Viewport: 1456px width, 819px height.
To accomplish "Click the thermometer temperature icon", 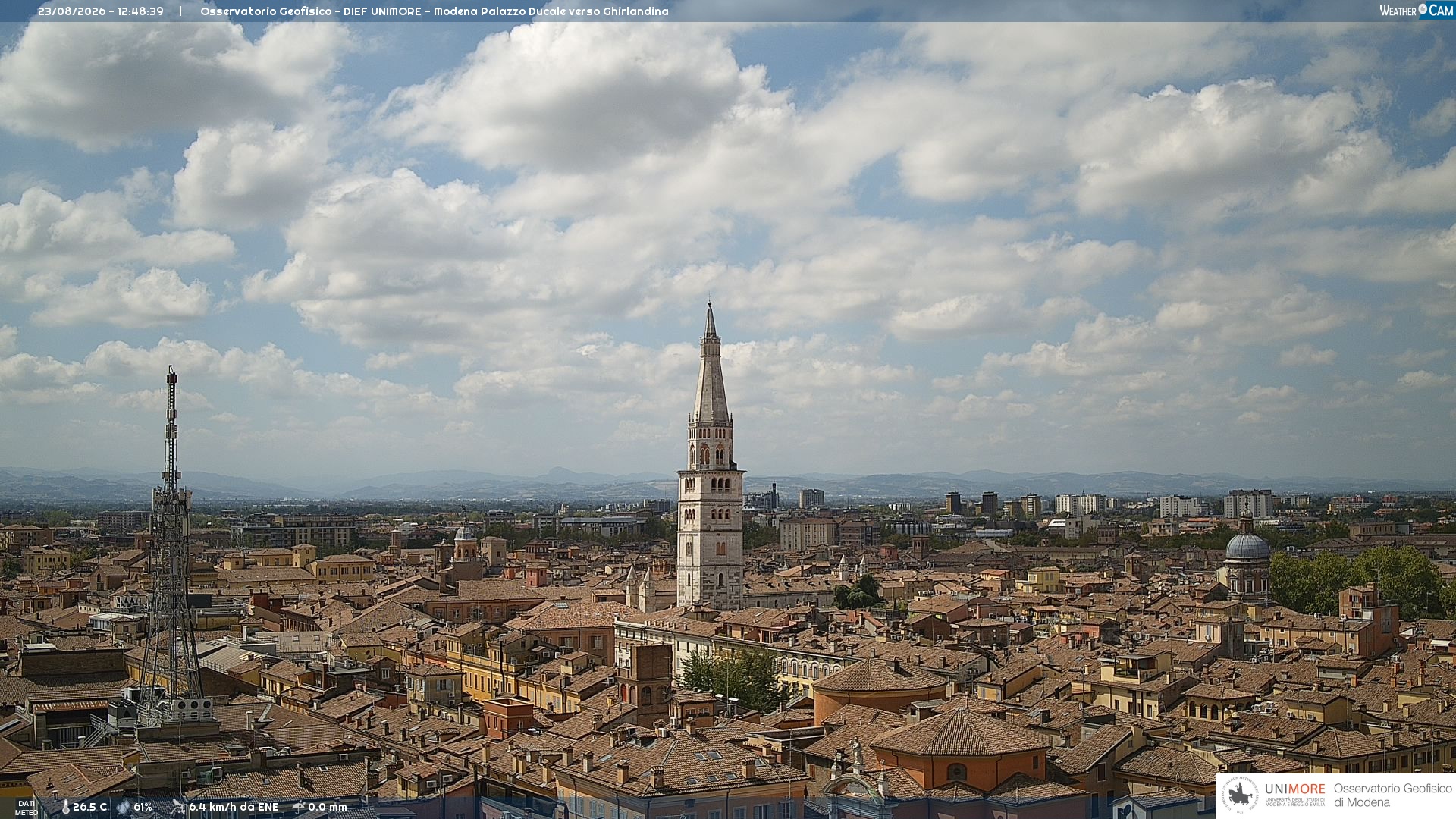I will tap(65, 808).
